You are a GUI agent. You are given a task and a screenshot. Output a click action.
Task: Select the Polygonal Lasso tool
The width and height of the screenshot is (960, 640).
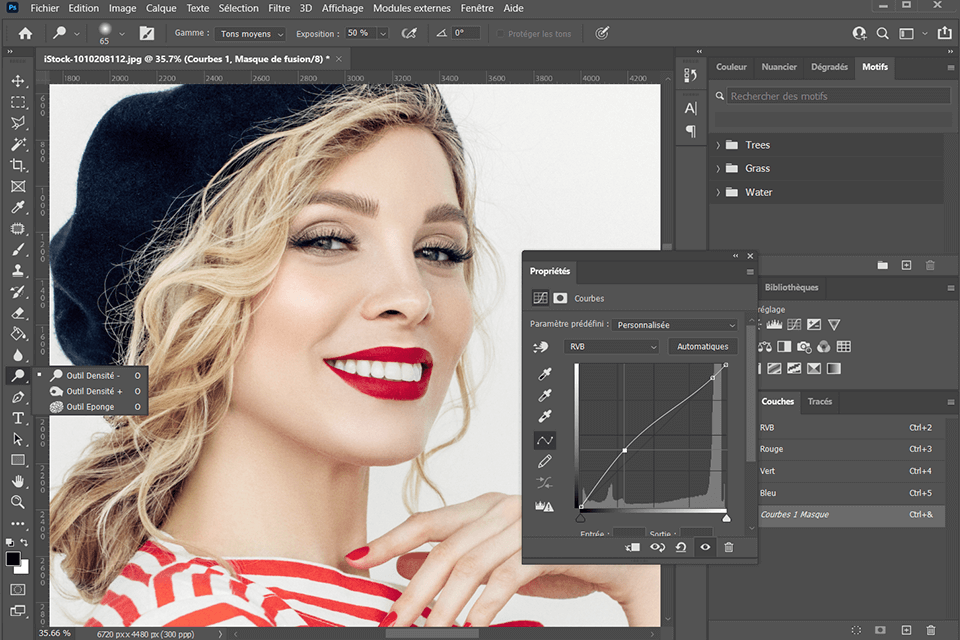18,123
